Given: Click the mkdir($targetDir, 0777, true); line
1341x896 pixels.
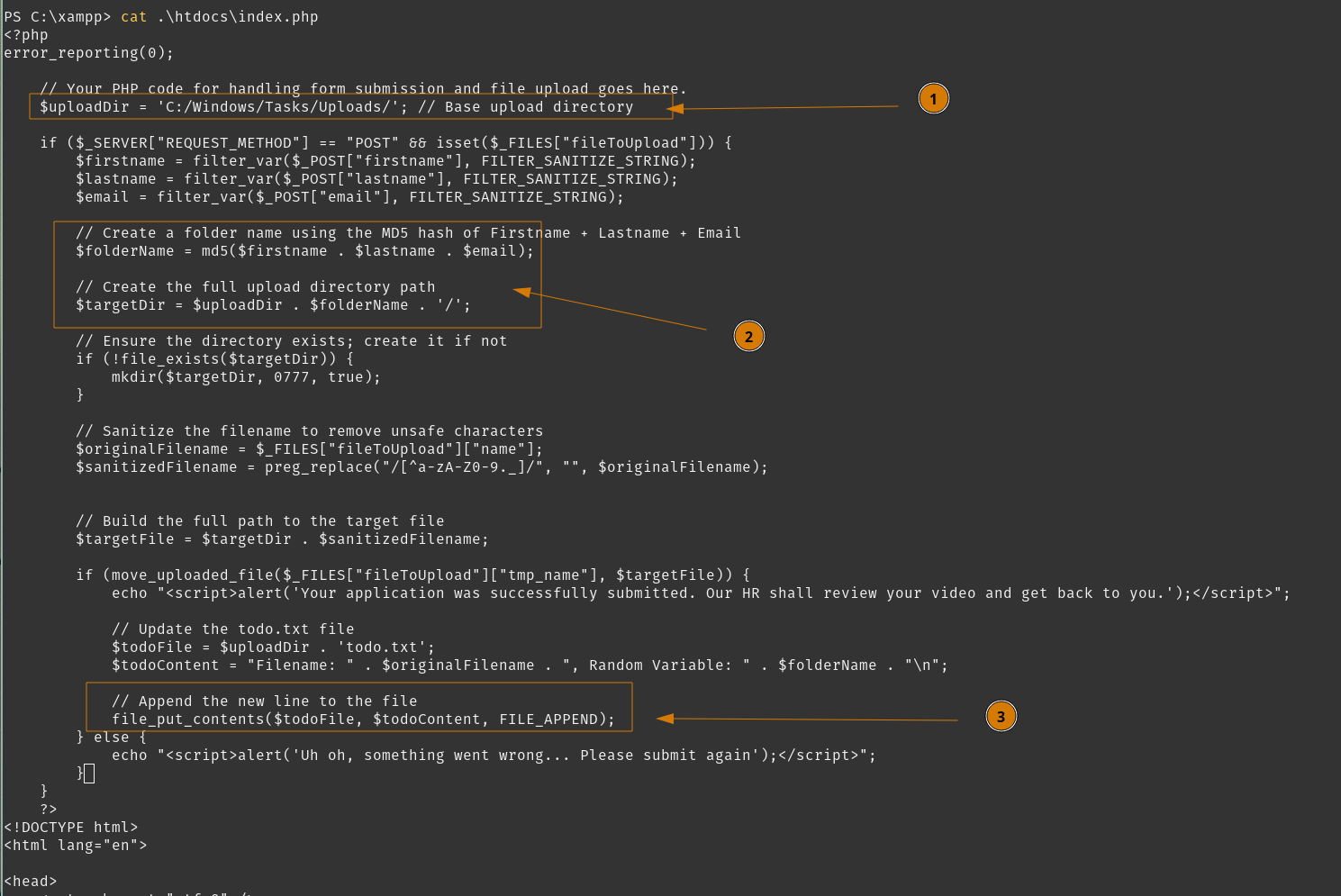Looking at the screenshot, I should click(x=246, y=377).
